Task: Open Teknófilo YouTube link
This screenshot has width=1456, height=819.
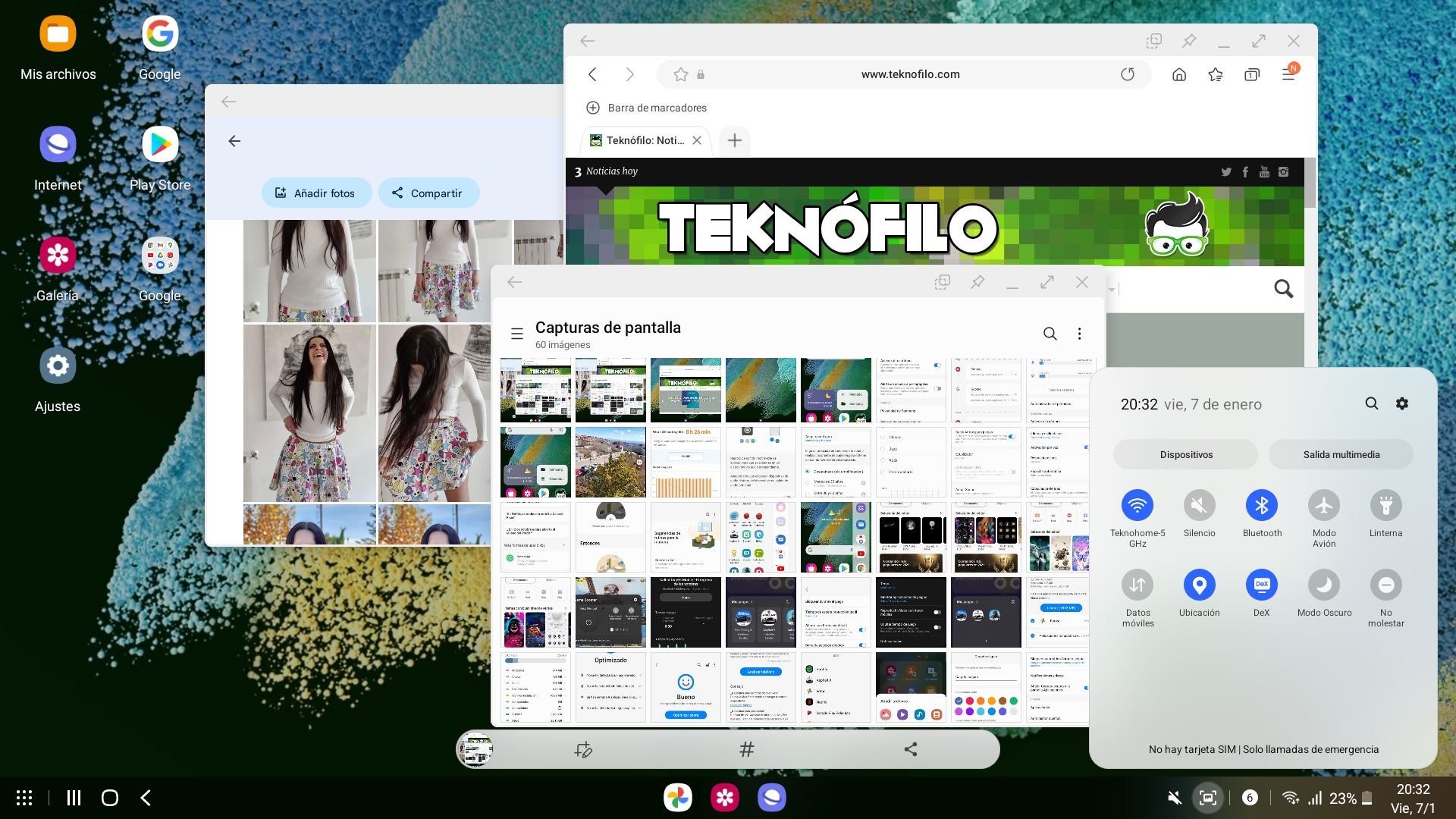Action: click(x=1264, y=172)
